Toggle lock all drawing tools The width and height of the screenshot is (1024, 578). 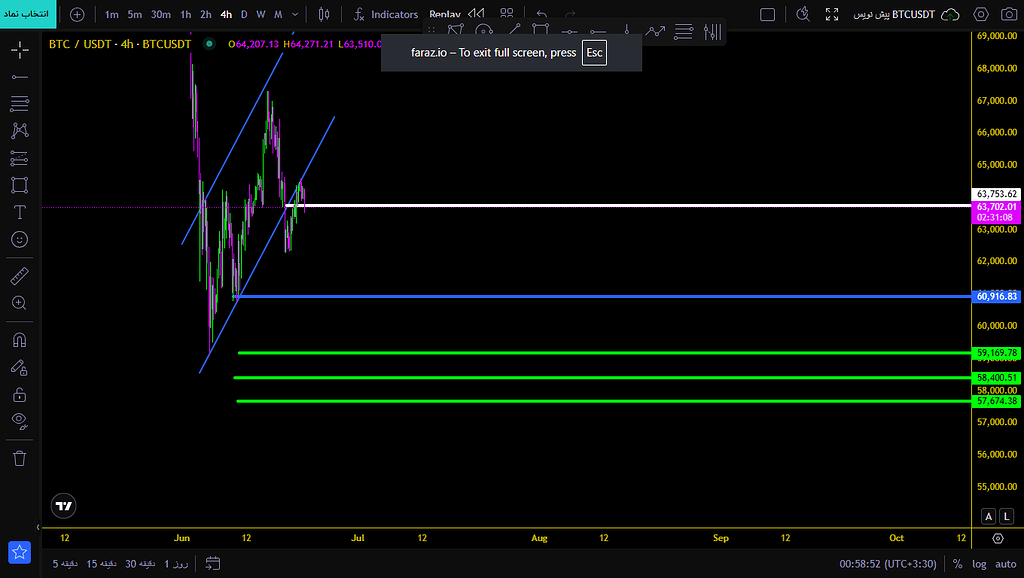[x=20, y=394]
